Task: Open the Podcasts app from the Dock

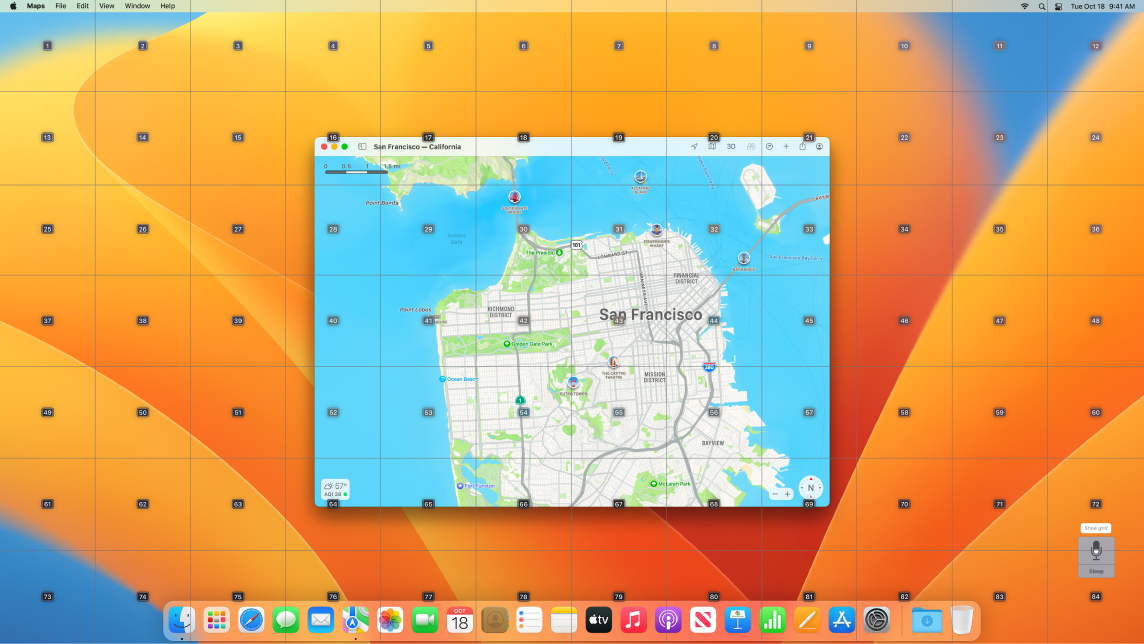Action: [x=668, y=620]
